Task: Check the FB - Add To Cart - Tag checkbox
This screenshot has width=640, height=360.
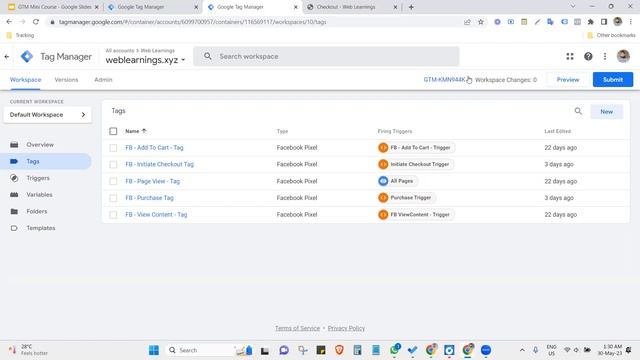Action: pos(113,148)
